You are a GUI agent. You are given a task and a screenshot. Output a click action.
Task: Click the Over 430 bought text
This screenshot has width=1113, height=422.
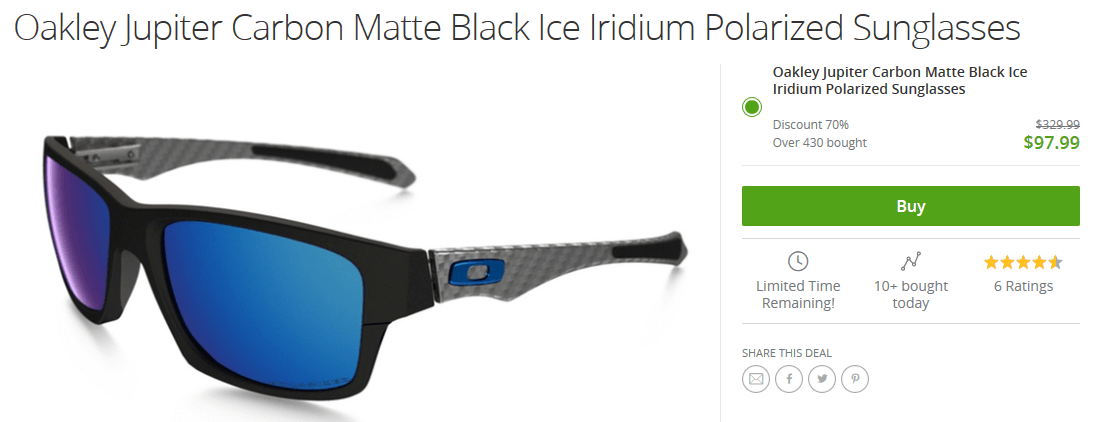[x=820, y=143]
